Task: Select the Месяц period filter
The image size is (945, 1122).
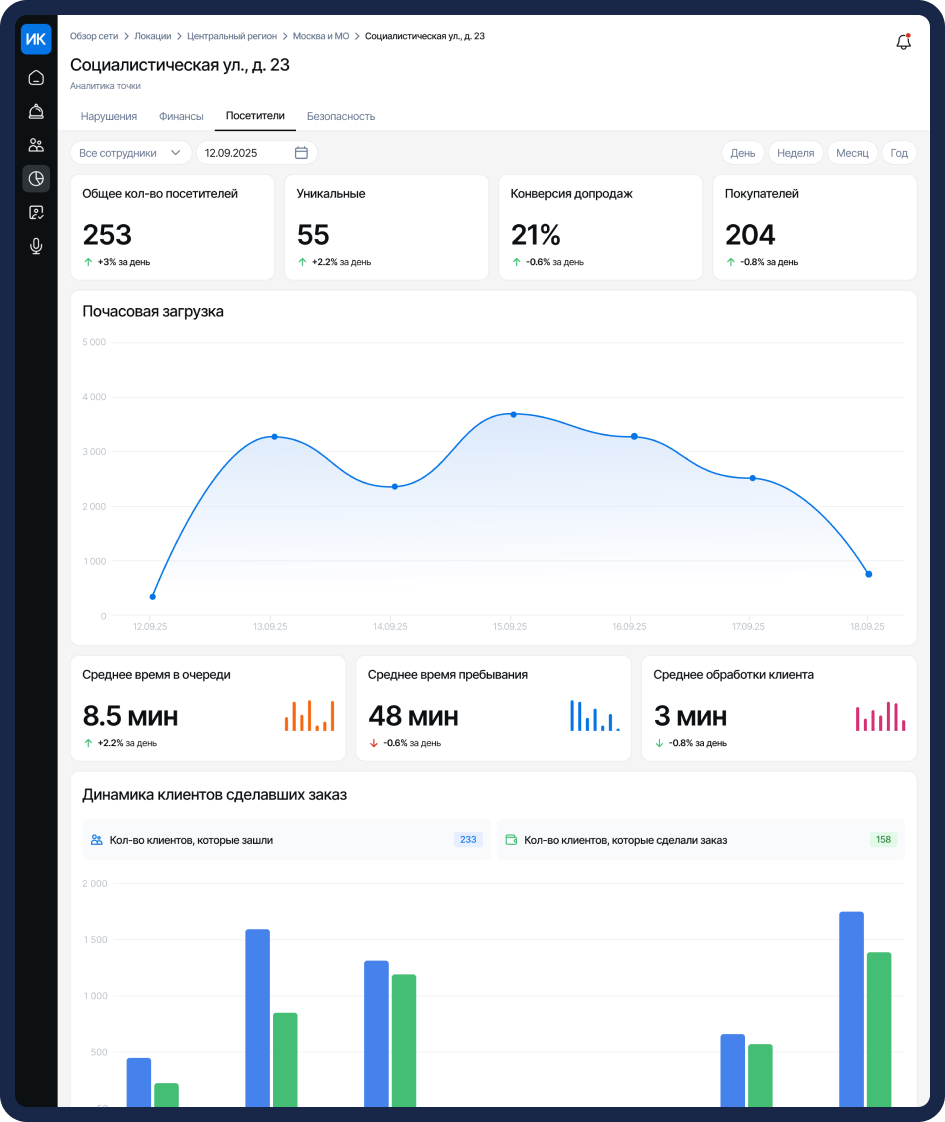Action: (852, 152)
